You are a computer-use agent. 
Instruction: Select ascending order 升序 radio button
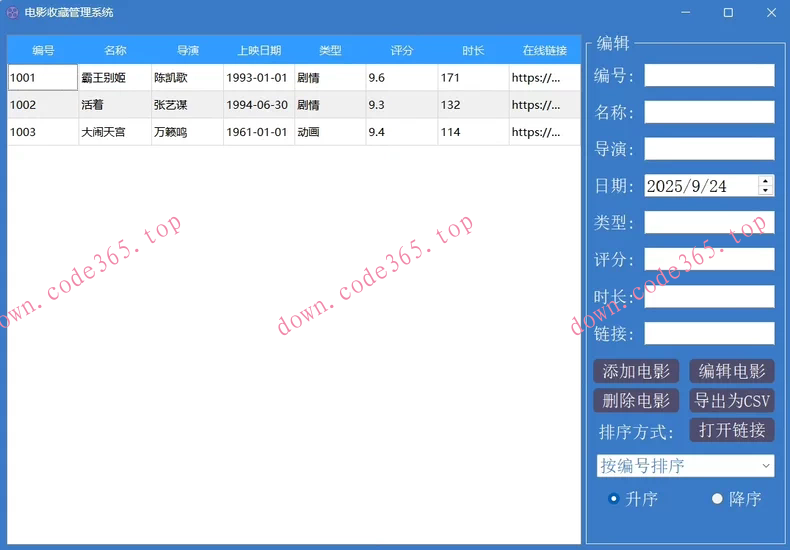[x=613, y=499]
